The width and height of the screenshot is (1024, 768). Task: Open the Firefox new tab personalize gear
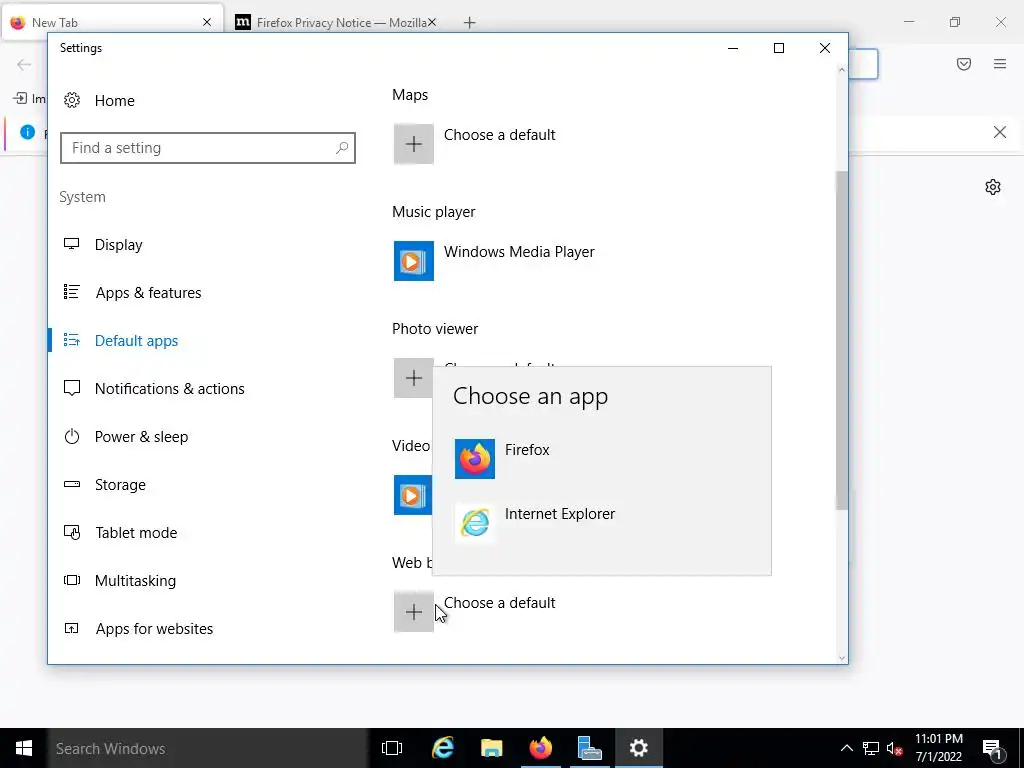click(993, 187)
